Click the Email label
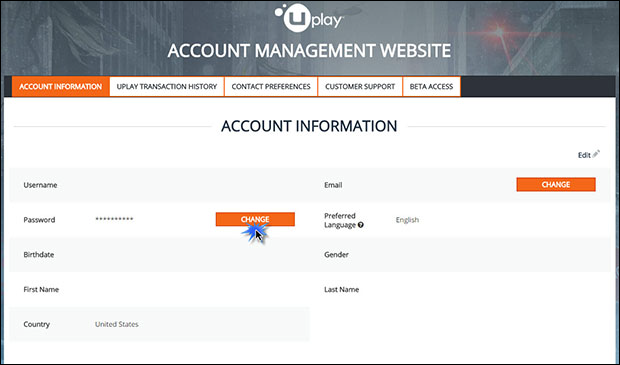This screenshot has width=620, height=365. 333,185
